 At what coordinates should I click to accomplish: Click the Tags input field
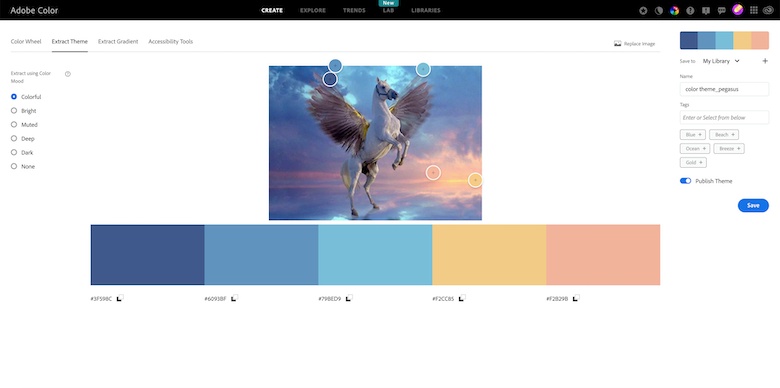pos(724,117)
